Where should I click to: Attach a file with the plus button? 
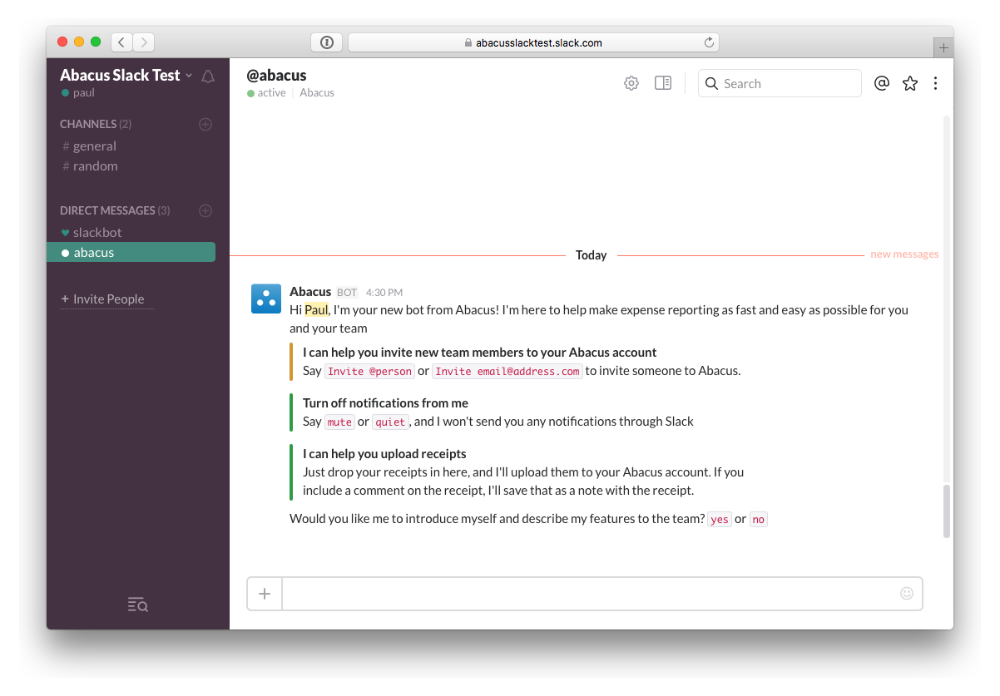coord(265,594)
